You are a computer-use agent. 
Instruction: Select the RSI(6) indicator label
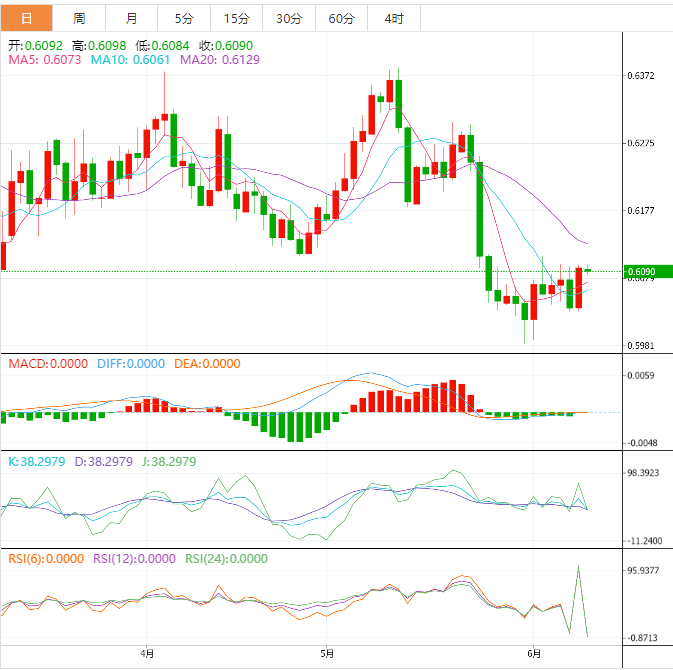(44, 559)
